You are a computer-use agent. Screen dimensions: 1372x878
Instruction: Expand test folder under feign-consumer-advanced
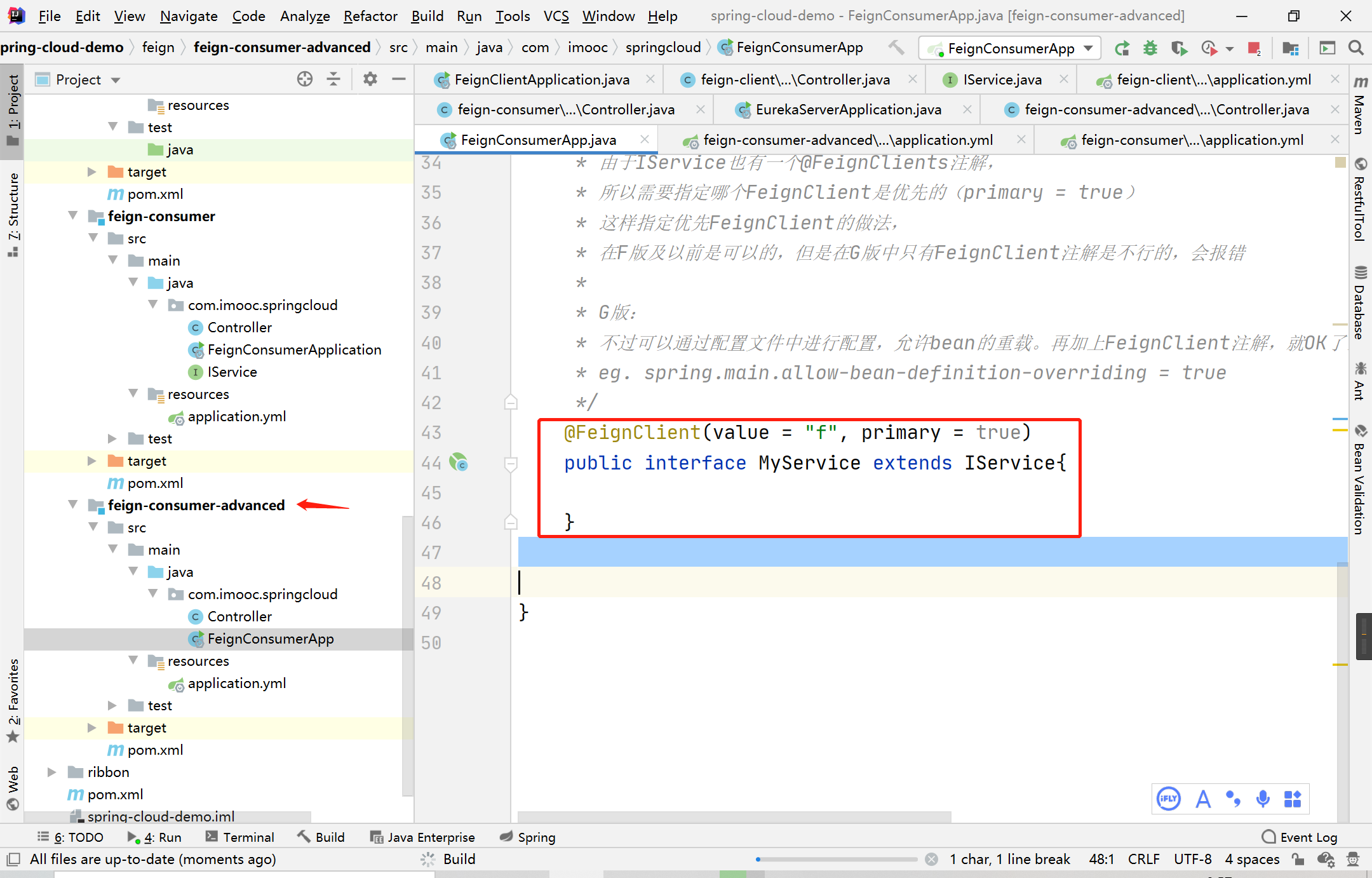113,705
